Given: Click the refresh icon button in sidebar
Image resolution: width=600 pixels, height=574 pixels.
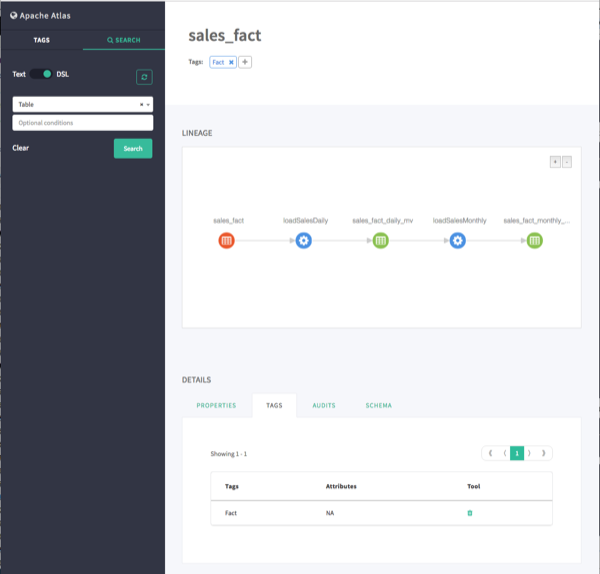Looking at the screenshot, I should click(x=144, y=77).
